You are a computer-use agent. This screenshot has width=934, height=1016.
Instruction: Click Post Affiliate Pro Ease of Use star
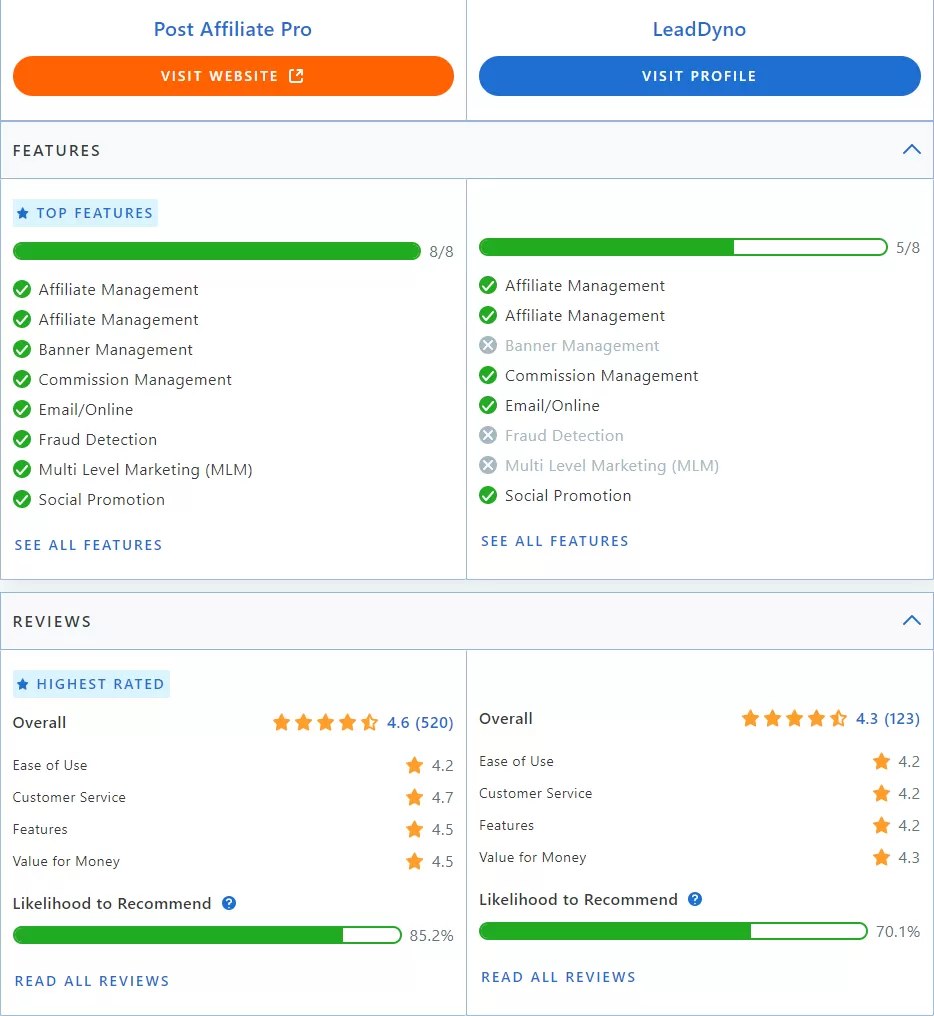[414, 765]
